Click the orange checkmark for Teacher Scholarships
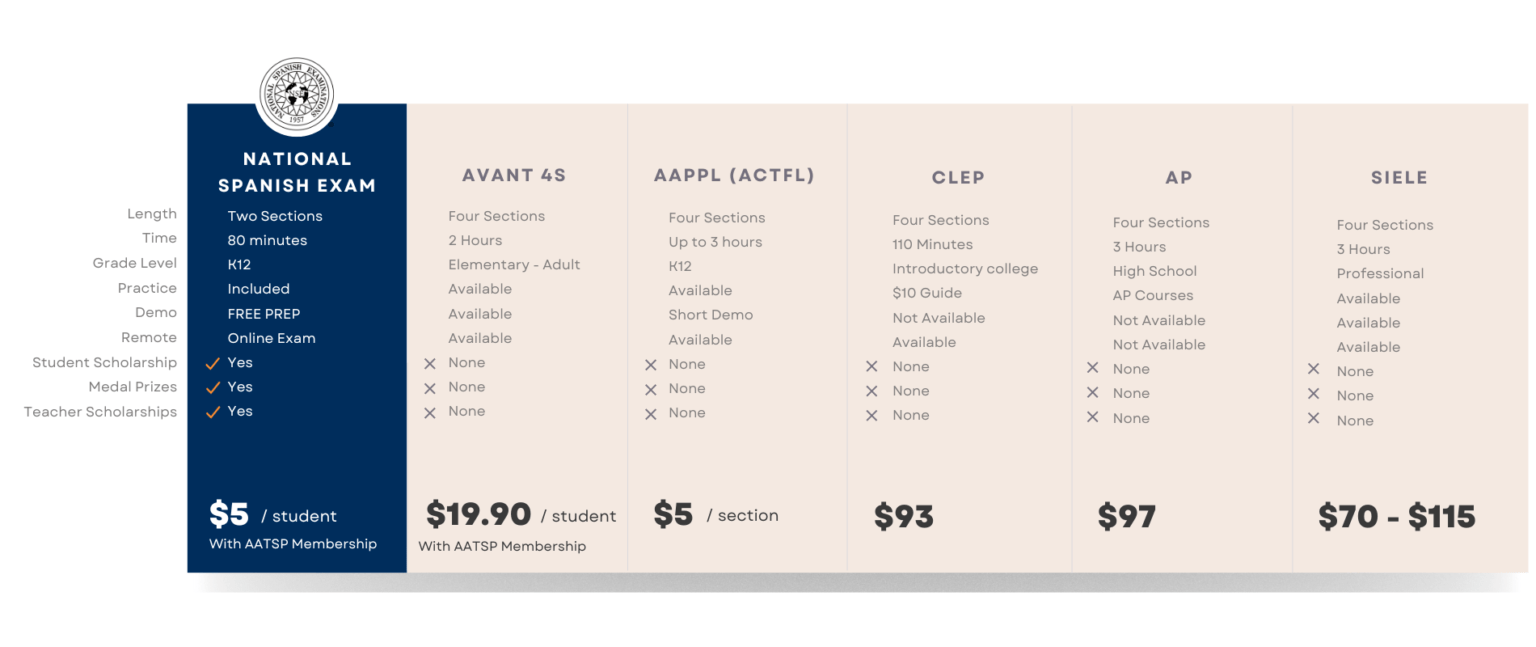The image size is (1536, 647). [212, 412]
